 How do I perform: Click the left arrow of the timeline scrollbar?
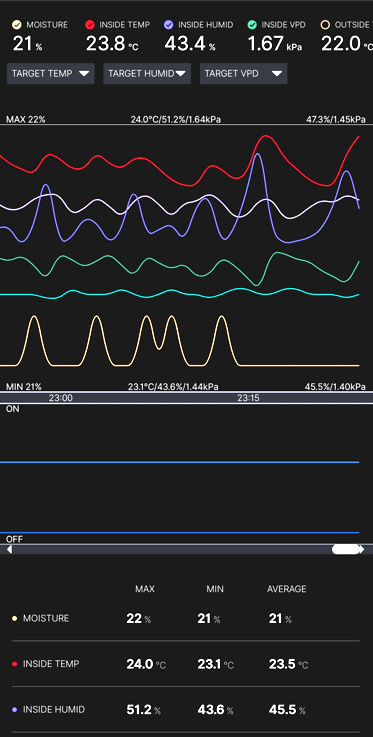9,549
